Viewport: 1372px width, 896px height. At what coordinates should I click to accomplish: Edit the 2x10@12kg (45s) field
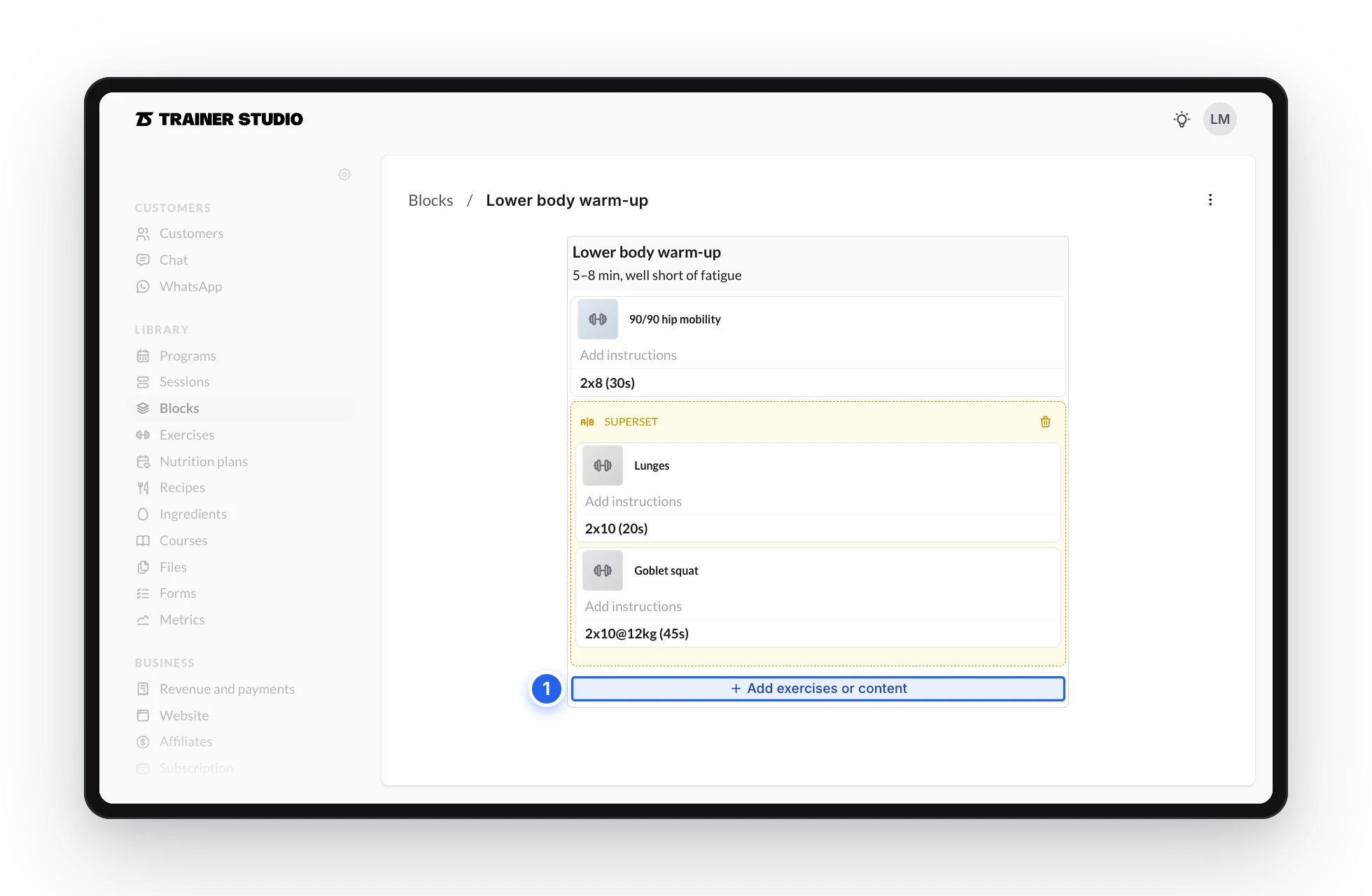(x=818, y=633)
